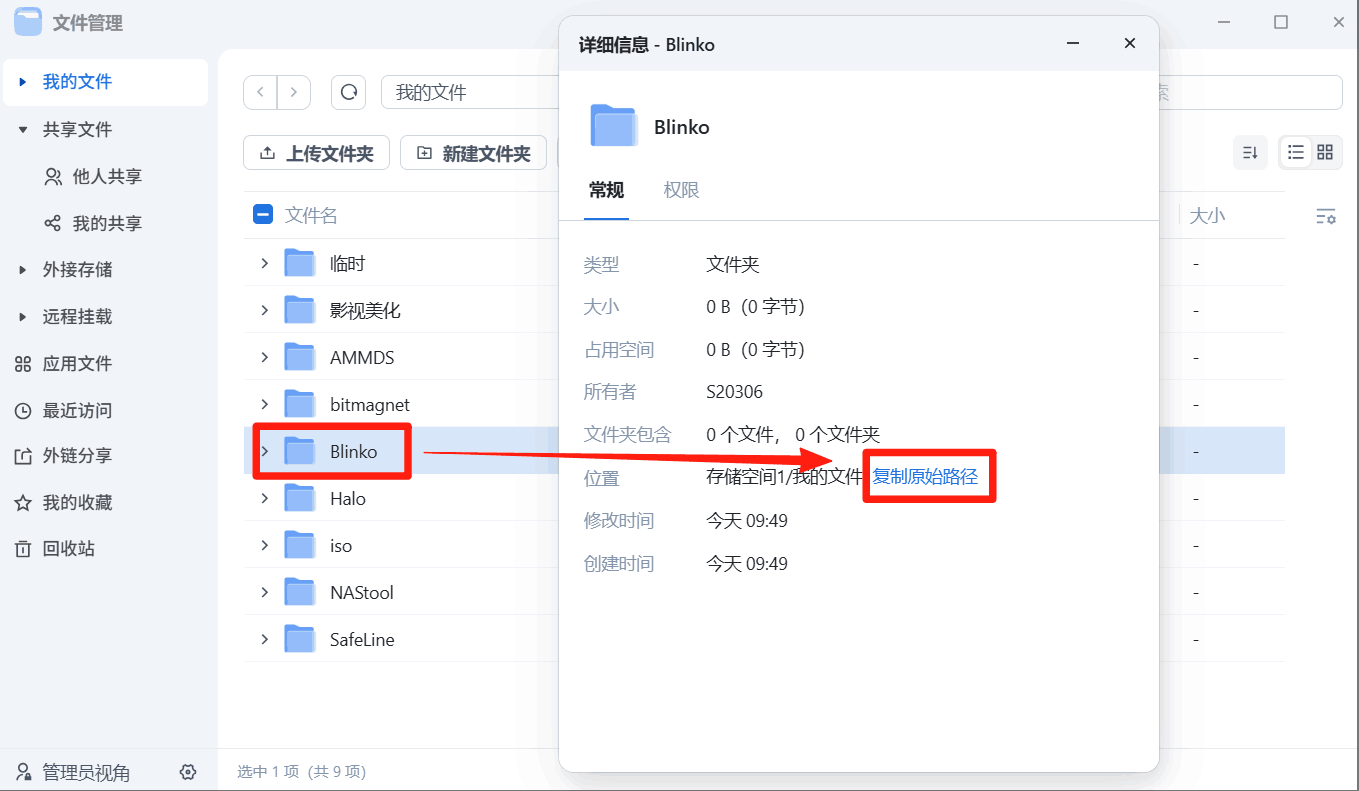Switch to the 权限 tab

681,190
